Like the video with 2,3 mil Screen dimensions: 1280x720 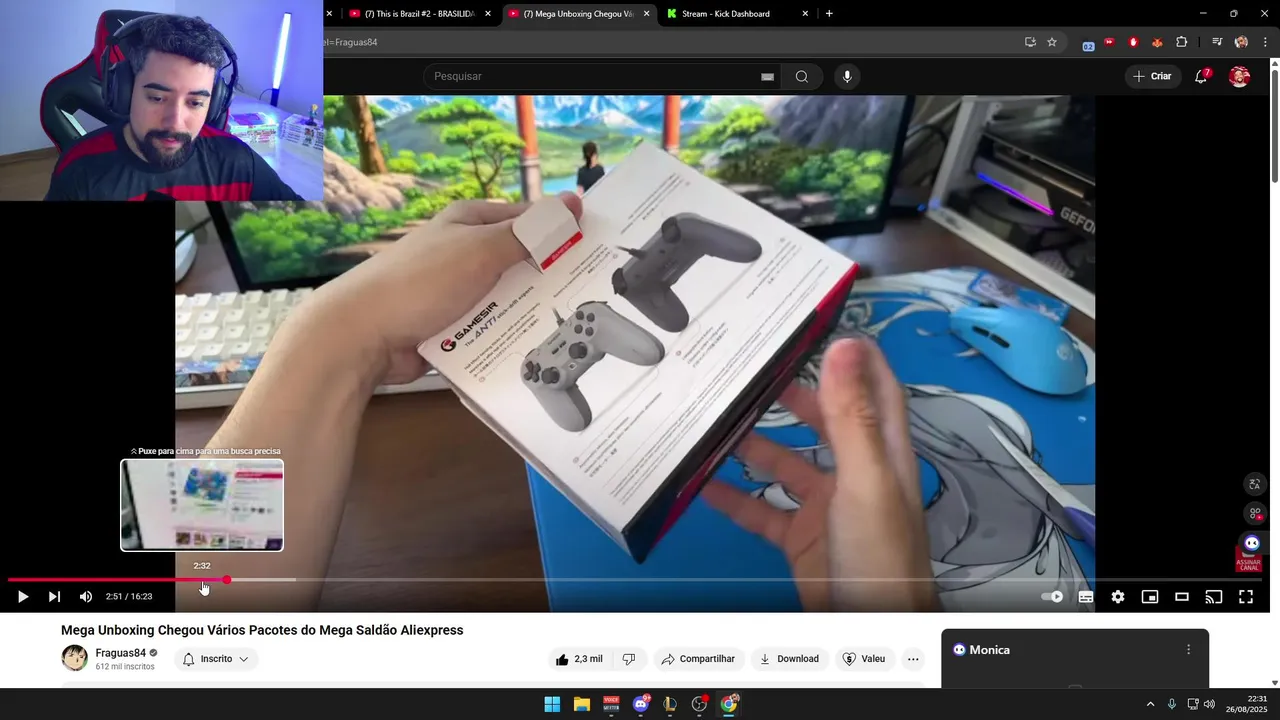pyautogui.click(x=579, y=659)
